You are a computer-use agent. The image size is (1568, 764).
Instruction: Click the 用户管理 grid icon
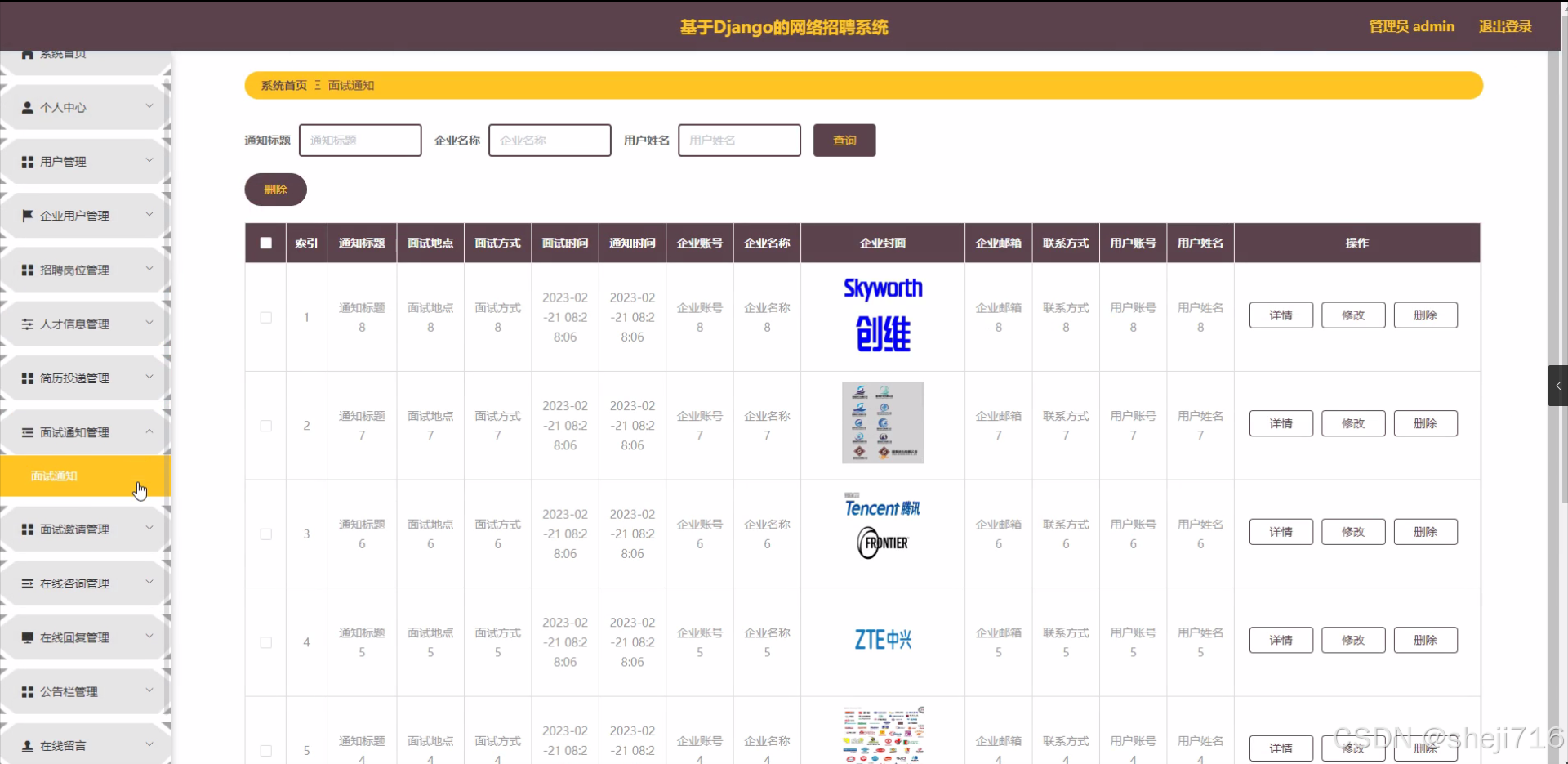point(27,161)
